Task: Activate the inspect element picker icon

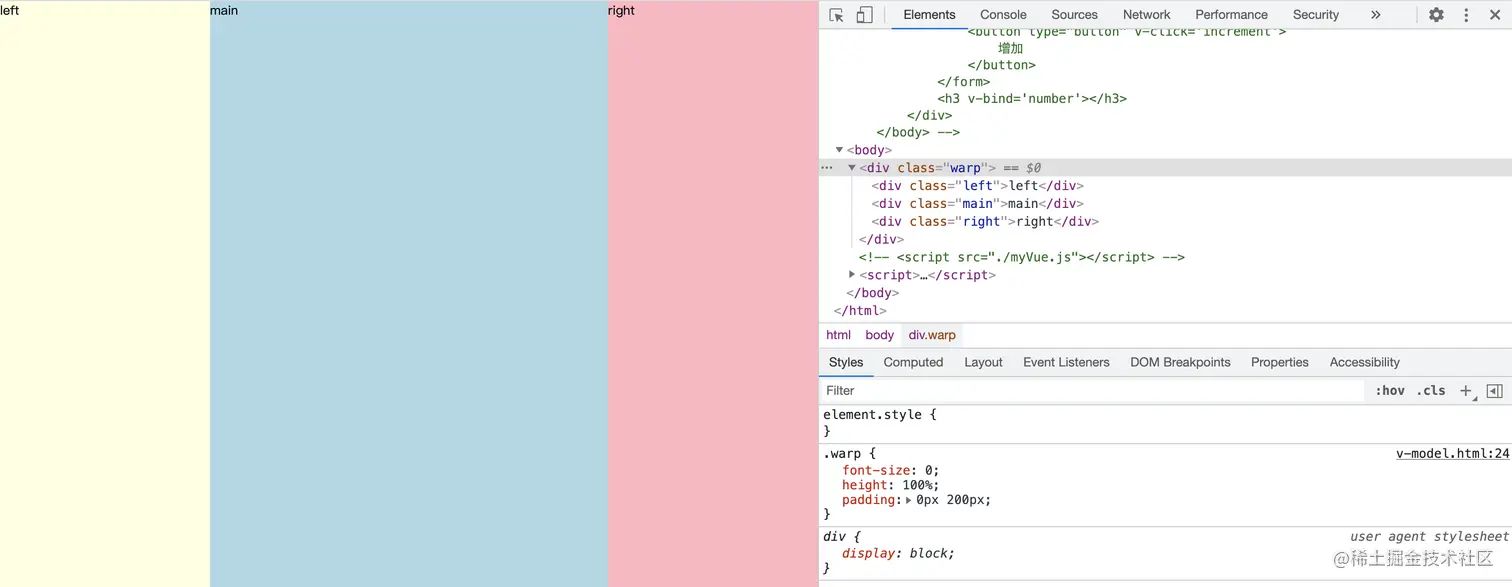Action: coord(837,15)
